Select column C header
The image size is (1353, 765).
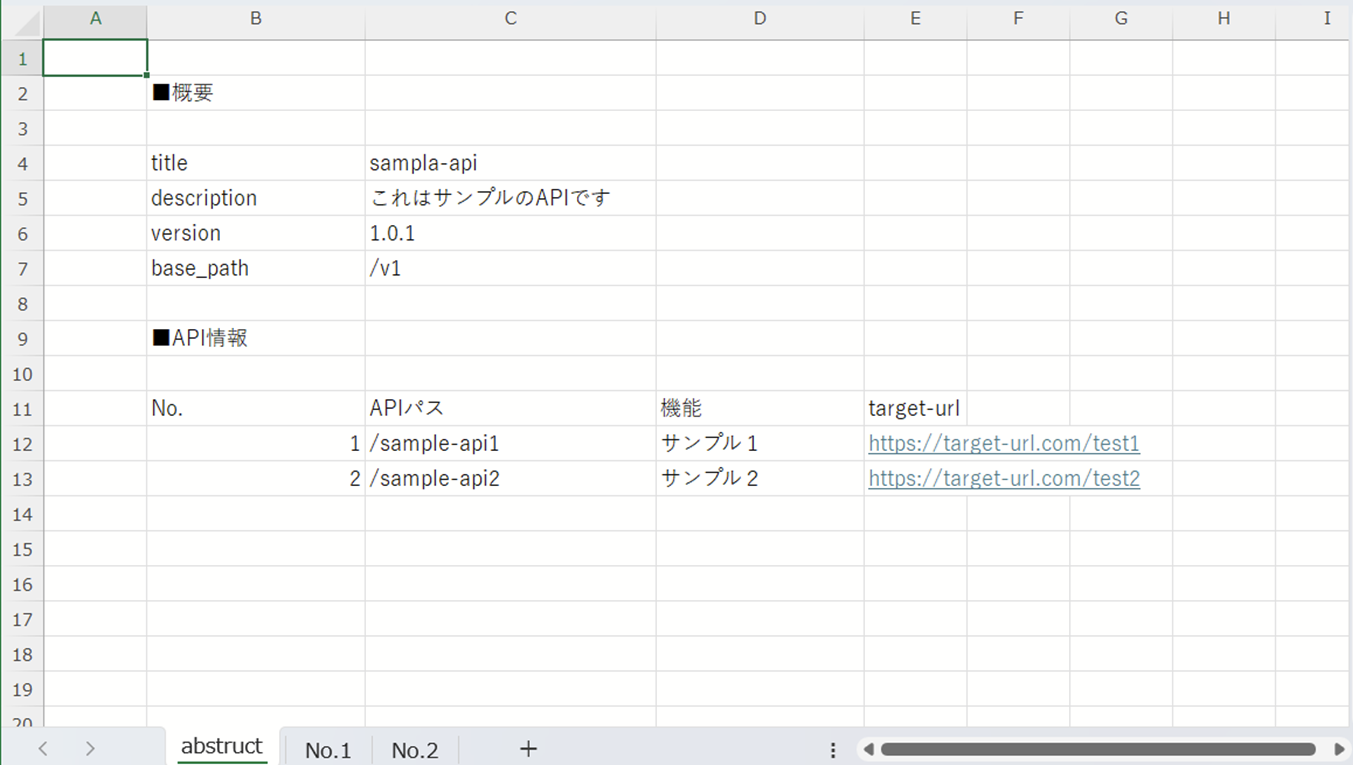pyautogui.click(x=511, y=19)
